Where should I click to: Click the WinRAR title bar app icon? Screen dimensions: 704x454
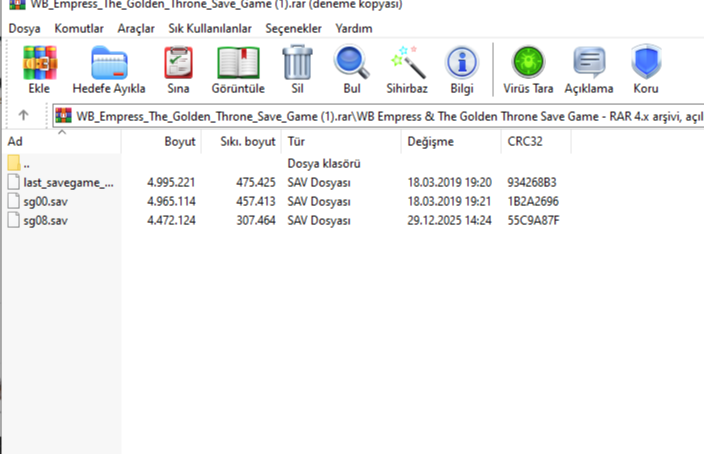point(17,4)
